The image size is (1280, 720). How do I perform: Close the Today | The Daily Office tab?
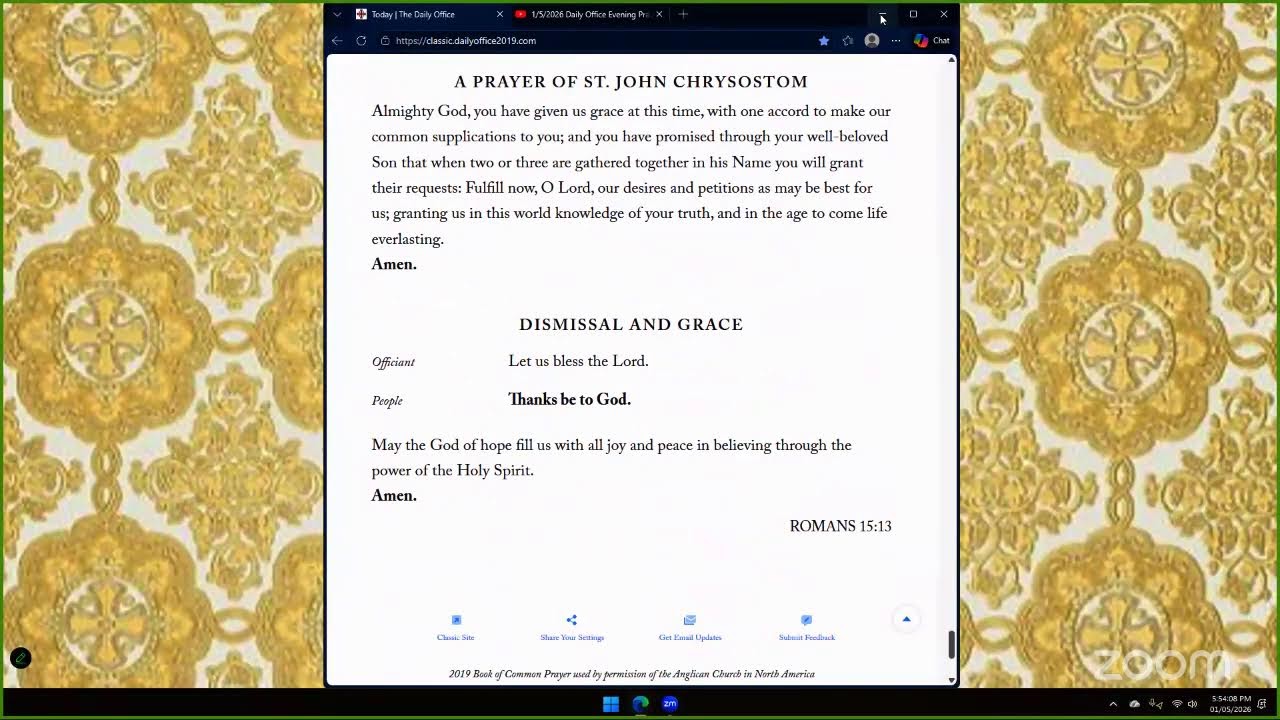click(500, 14)
